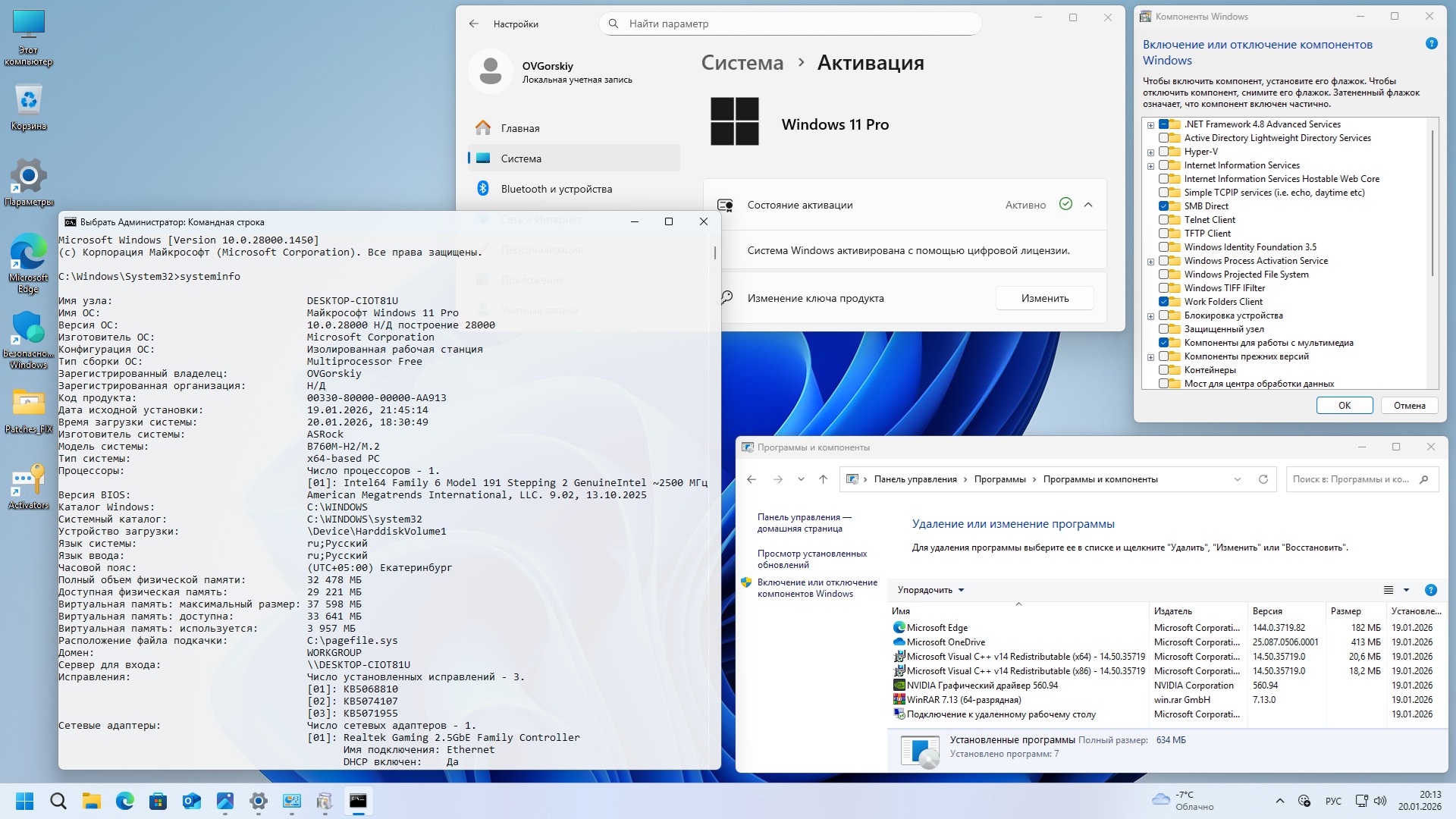This screenshot has width=1456, height=819.
Task: Click the back arrow in Settings window
Action: (474, 24)
